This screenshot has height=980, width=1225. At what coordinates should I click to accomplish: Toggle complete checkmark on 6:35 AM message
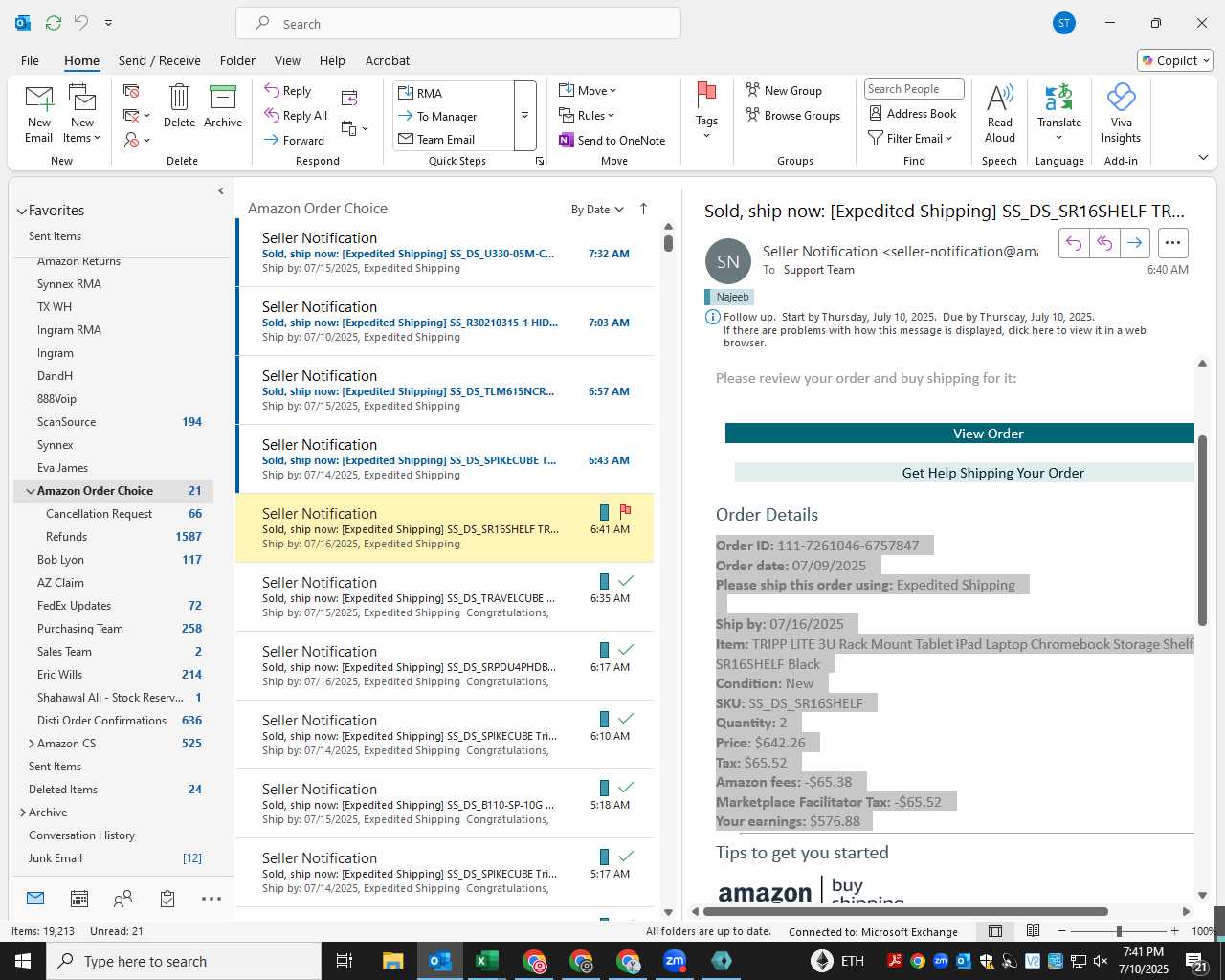(625, 580)
